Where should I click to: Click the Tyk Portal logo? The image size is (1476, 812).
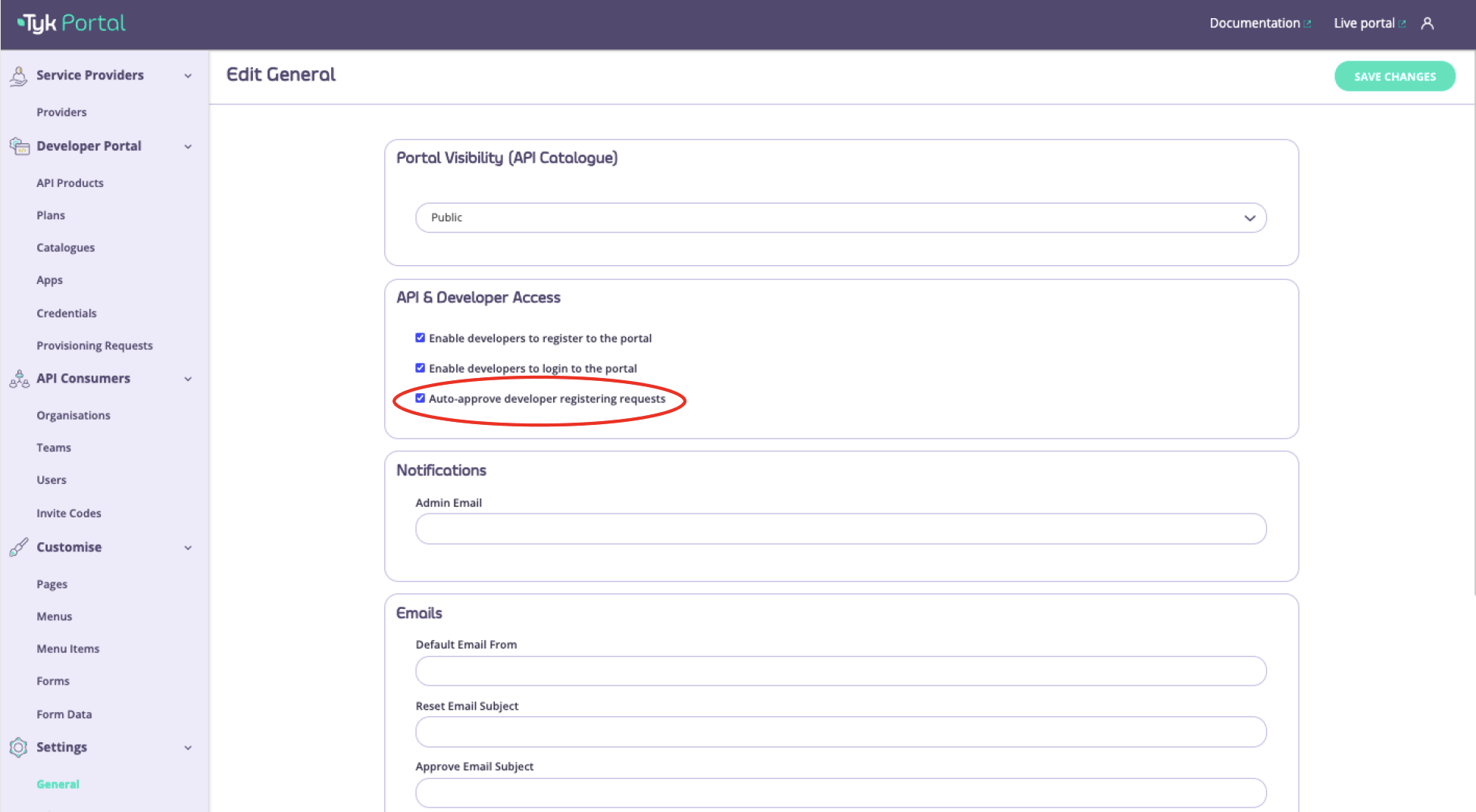click(69, 23)
